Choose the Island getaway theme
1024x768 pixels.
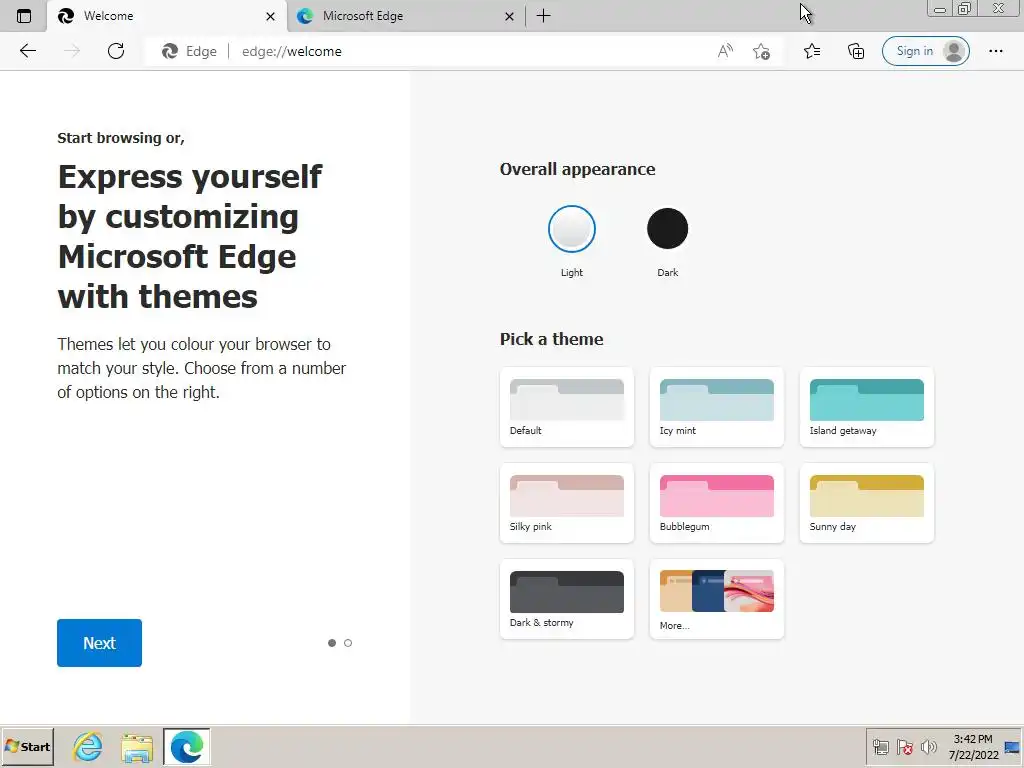(x=867, y=407)
